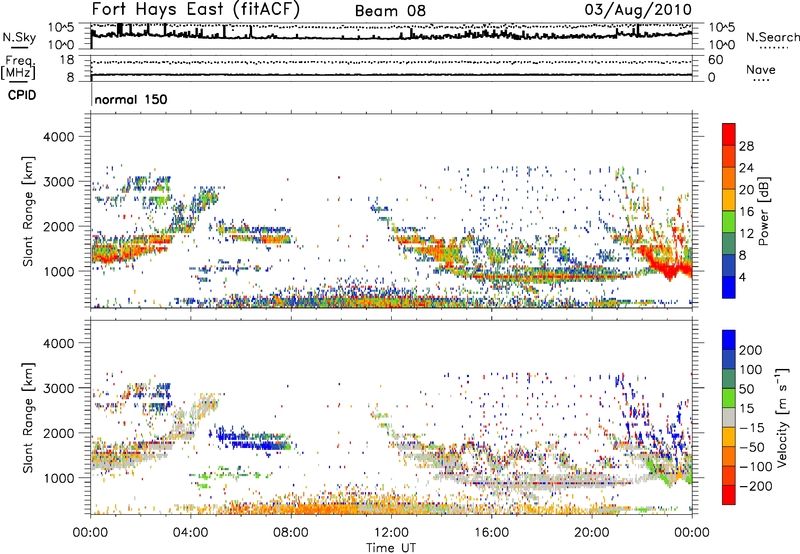Click the '4000' tick in the power panel

pos(59,137)
